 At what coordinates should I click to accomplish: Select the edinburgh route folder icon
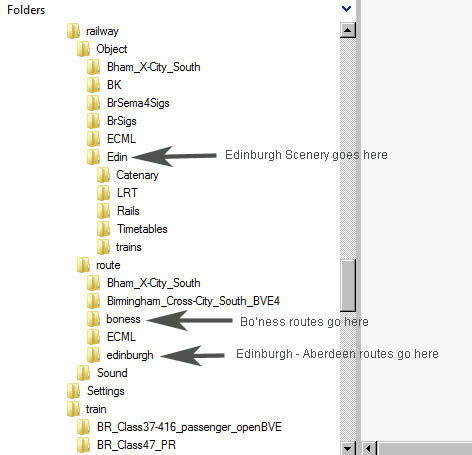coord(93,355)
